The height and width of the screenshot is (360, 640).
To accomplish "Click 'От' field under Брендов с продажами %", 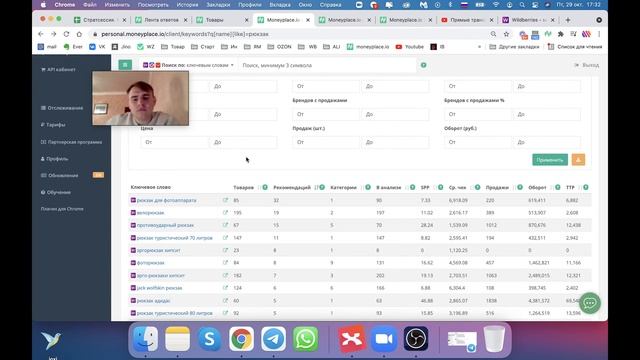I will (x=478, y=114).
